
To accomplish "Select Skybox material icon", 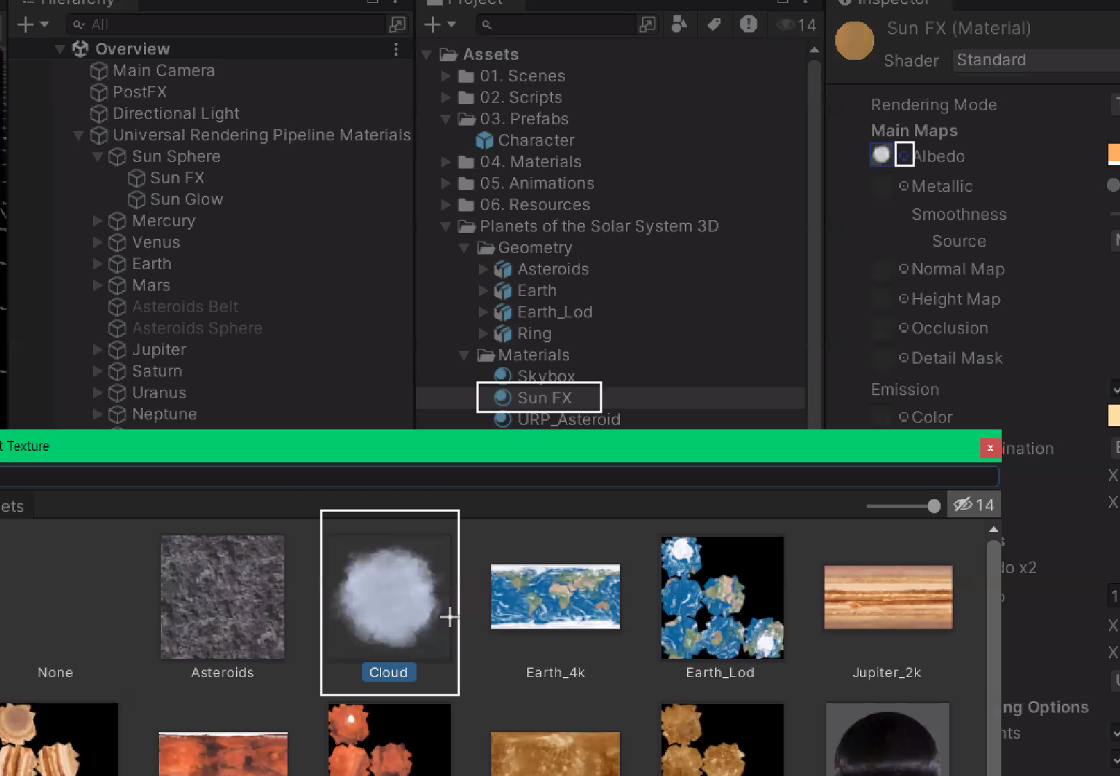I will (503, 374).
